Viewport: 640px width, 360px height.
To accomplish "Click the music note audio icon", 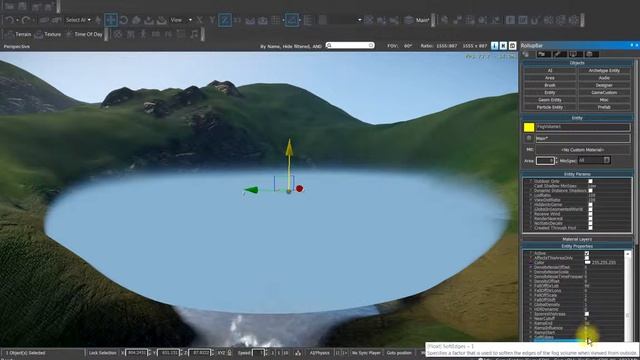I will coord(194,34).
